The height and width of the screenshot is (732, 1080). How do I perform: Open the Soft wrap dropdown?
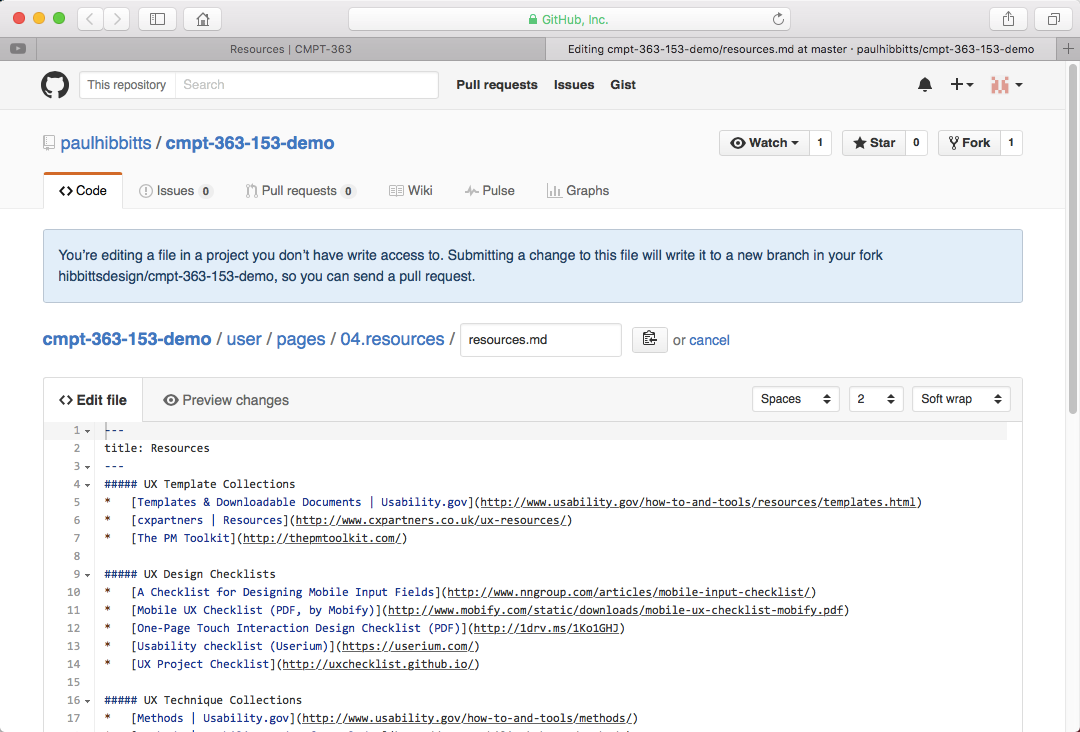pos(961,399)
